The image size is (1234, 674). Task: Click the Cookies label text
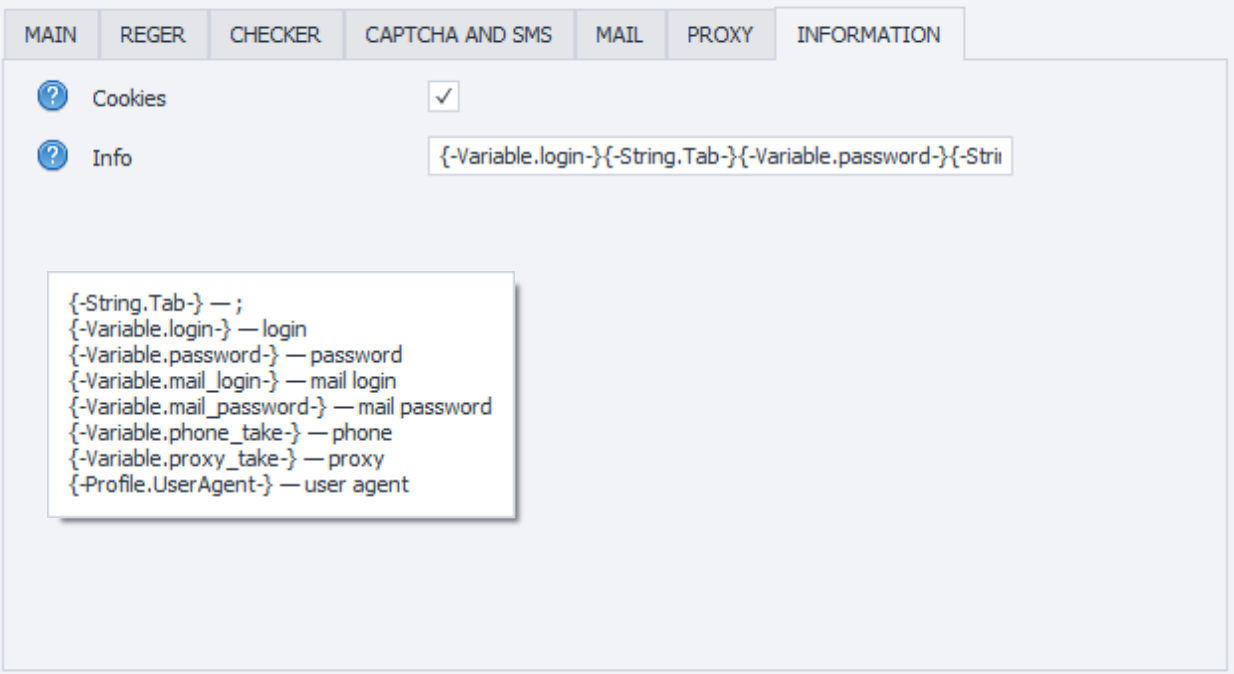(x=129, y=98)
